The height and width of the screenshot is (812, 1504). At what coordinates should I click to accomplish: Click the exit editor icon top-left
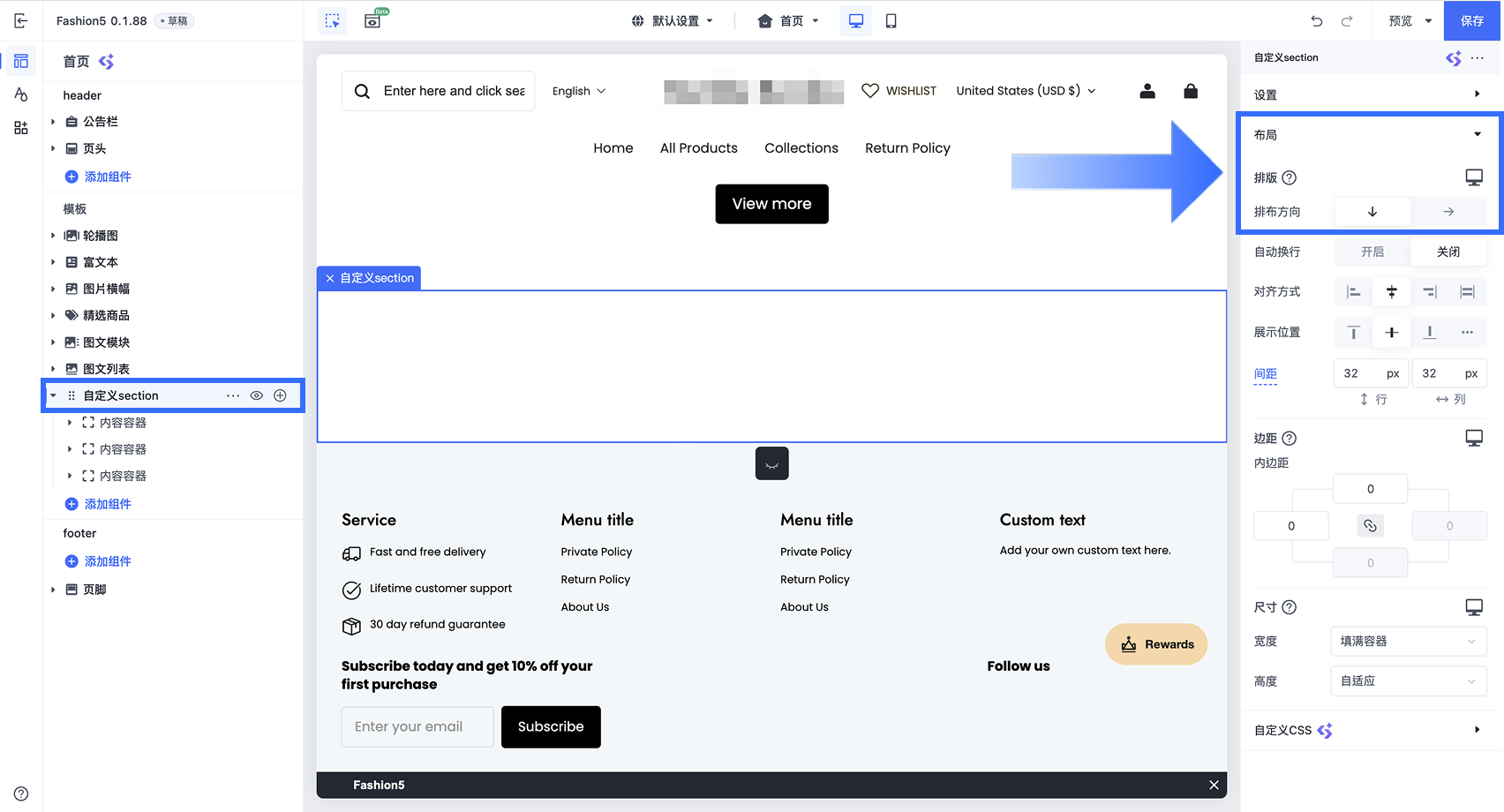point(21,20)
